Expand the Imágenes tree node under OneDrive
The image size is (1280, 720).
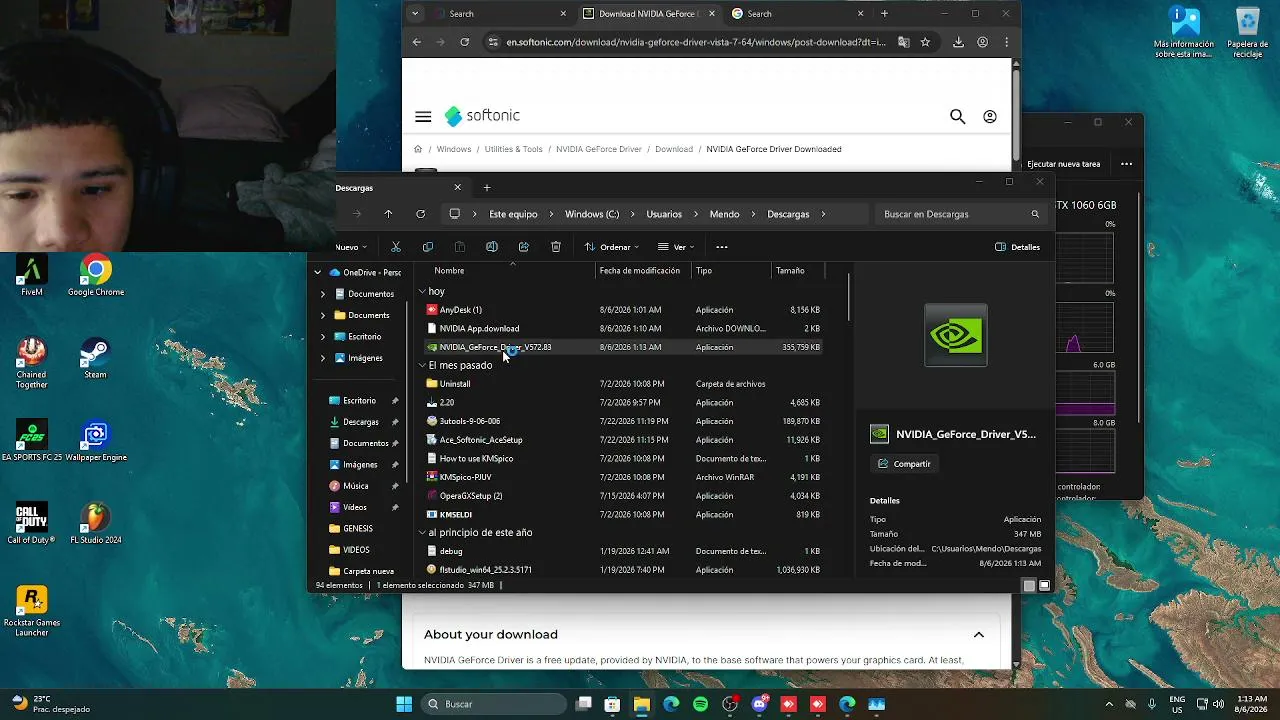coord(322,358)
